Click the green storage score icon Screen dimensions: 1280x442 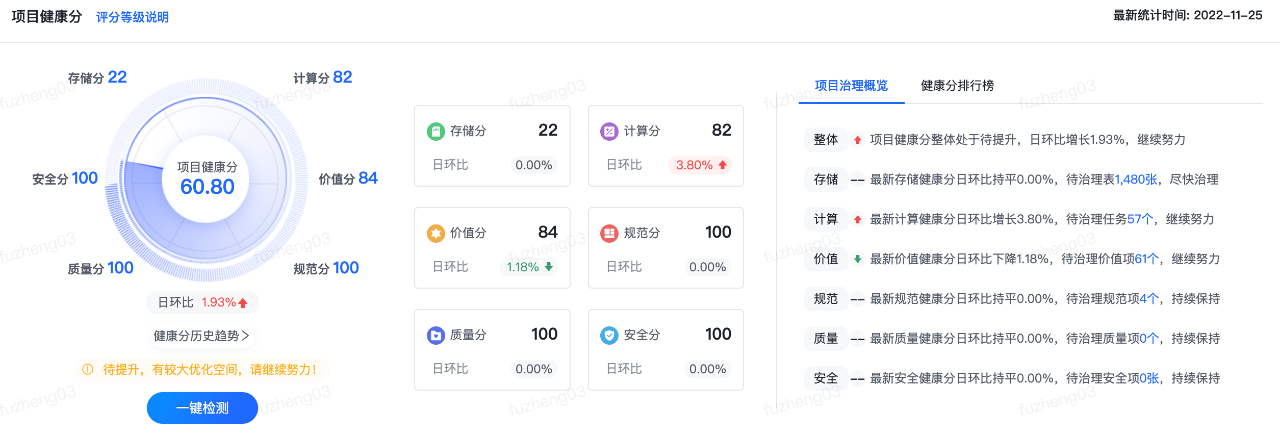coord(435,131)
